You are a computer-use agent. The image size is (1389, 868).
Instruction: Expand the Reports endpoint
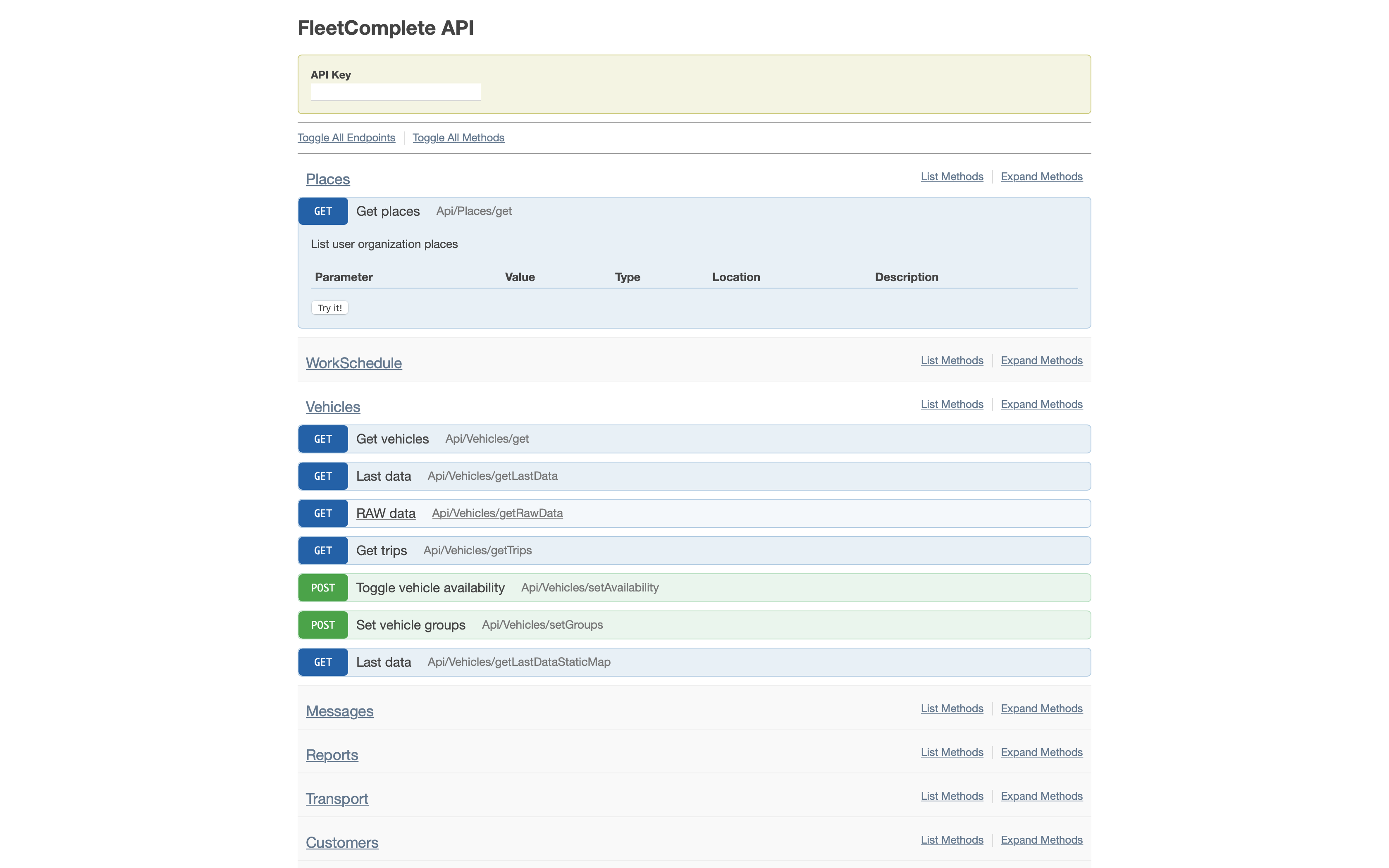point(332,755)
